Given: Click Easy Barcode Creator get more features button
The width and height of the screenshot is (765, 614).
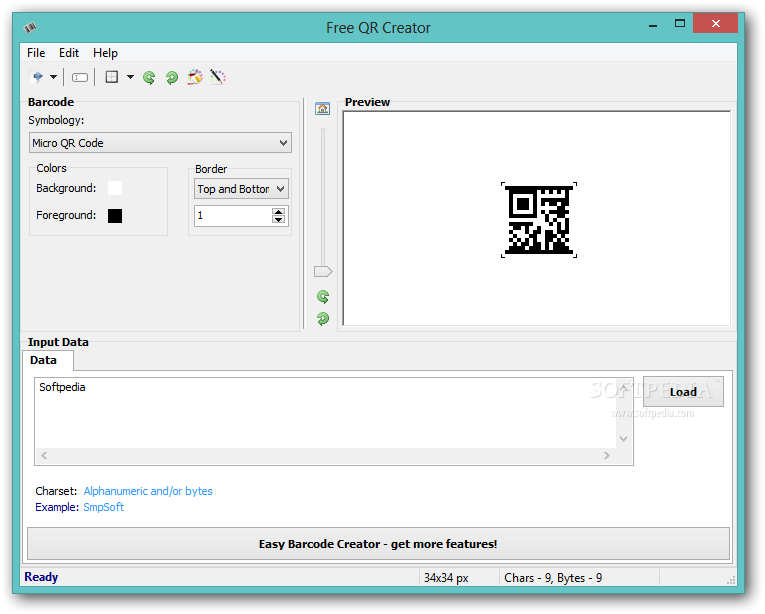Looking at the screenshot, I should point(378,544).
